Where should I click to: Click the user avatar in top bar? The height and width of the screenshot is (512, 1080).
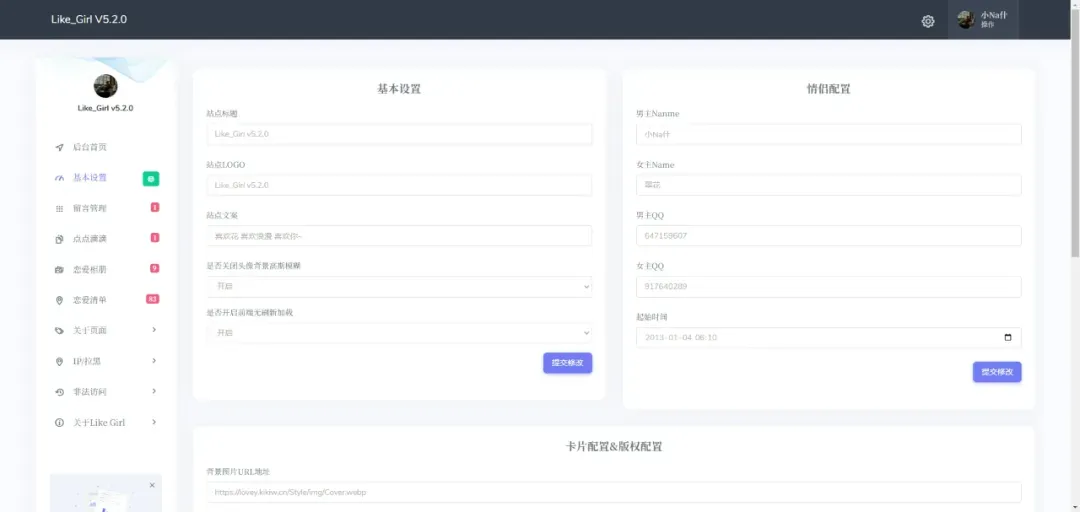click(x=966, y=20)
